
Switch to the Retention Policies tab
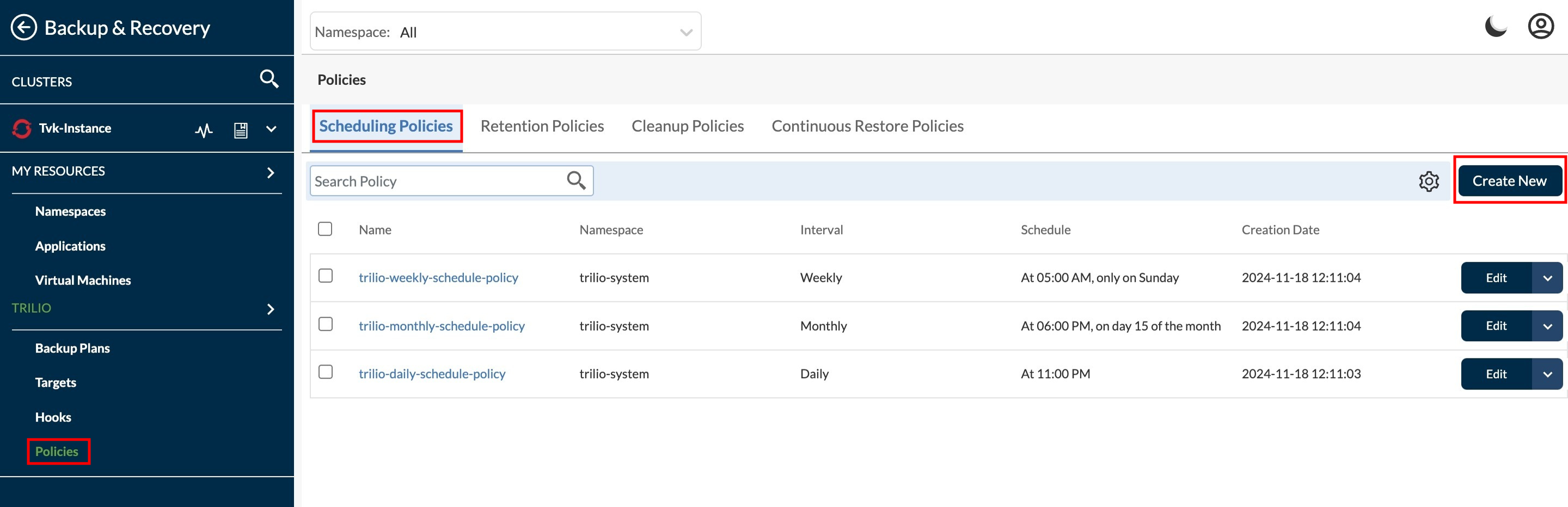(542, 126)
